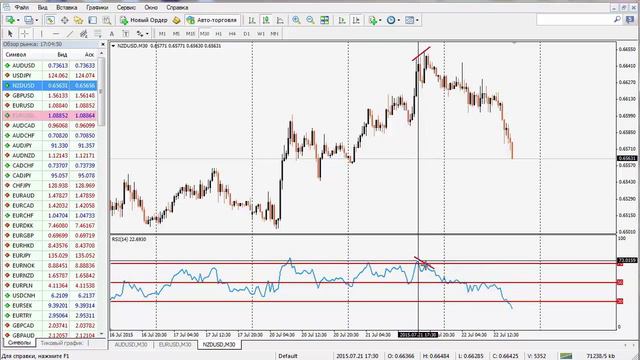Toggle the Navigator folder-star icon

78,20
